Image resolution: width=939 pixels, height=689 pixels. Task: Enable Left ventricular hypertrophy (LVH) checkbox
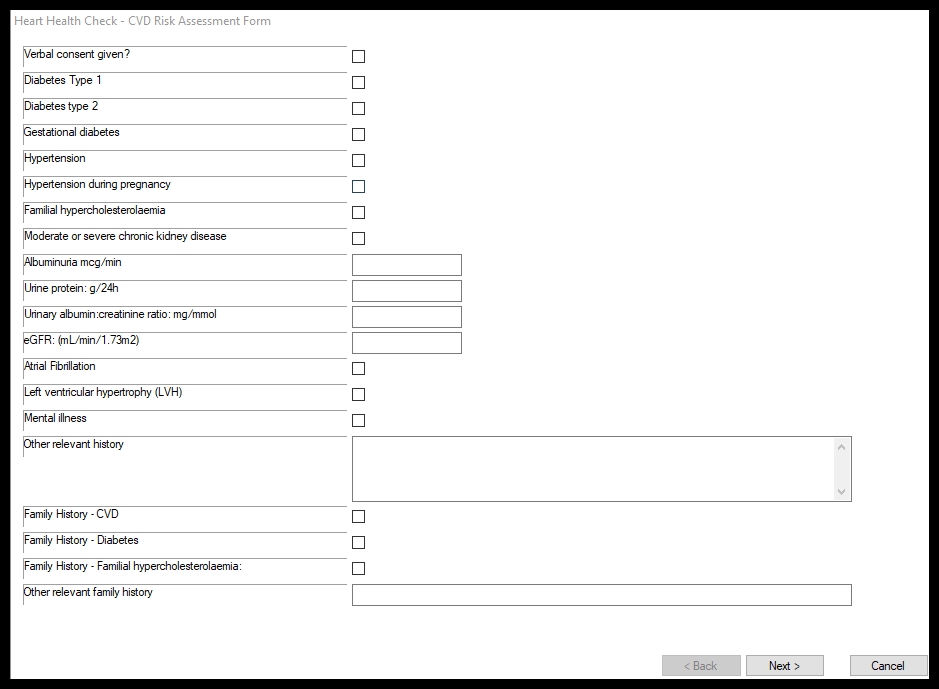pyautogui.click(x=358, y=395)
